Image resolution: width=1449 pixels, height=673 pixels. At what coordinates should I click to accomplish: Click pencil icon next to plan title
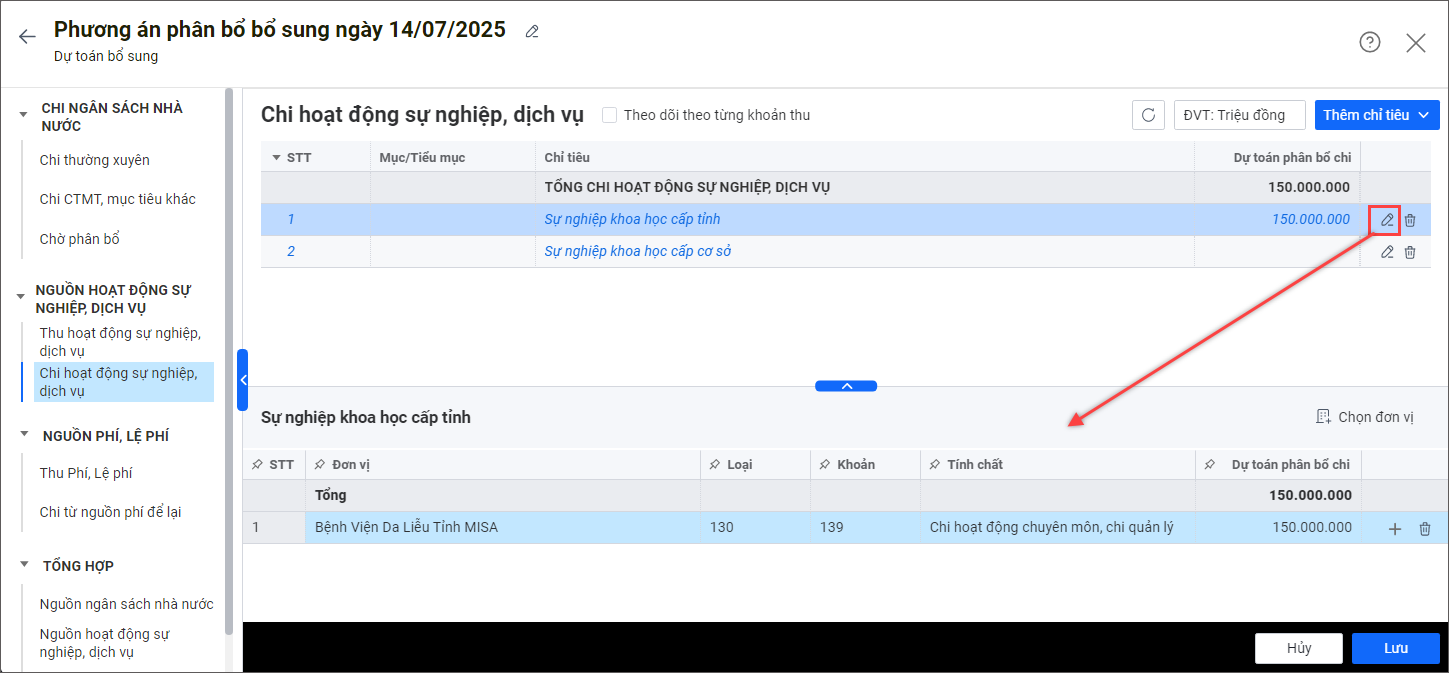[x=532, y=31]
